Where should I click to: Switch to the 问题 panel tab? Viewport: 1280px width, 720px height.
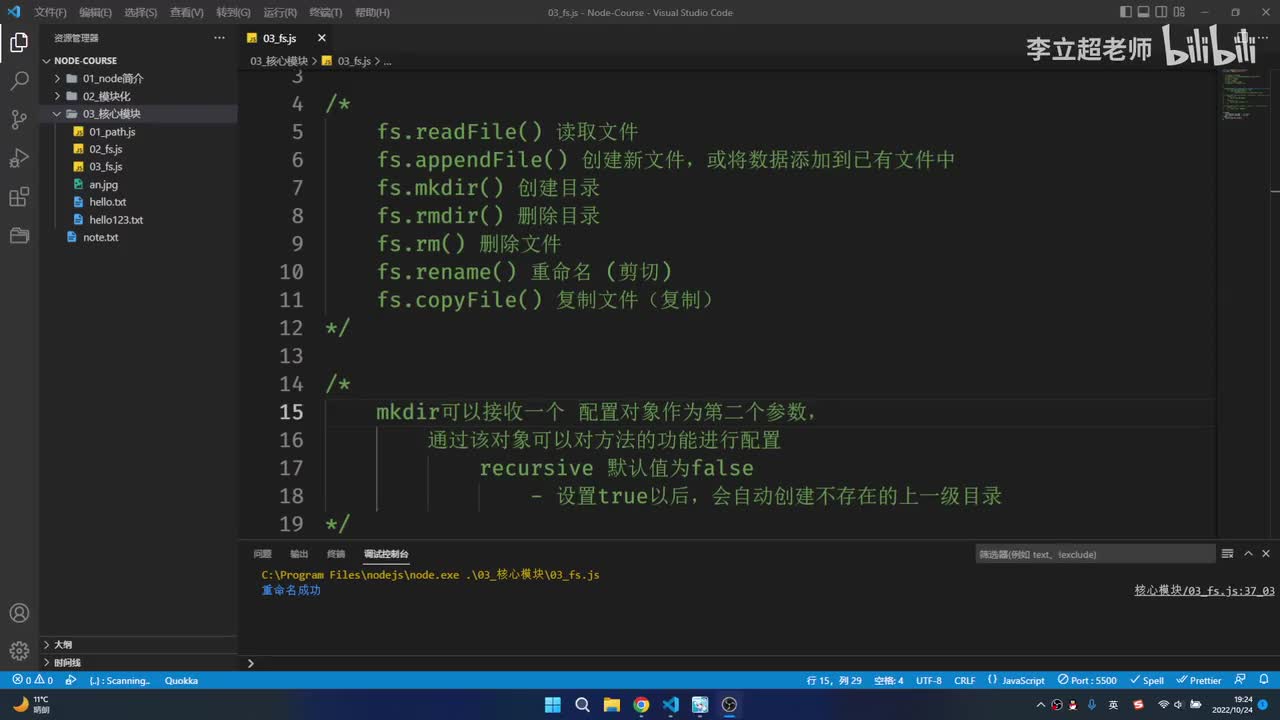click(x=262, y=554)
